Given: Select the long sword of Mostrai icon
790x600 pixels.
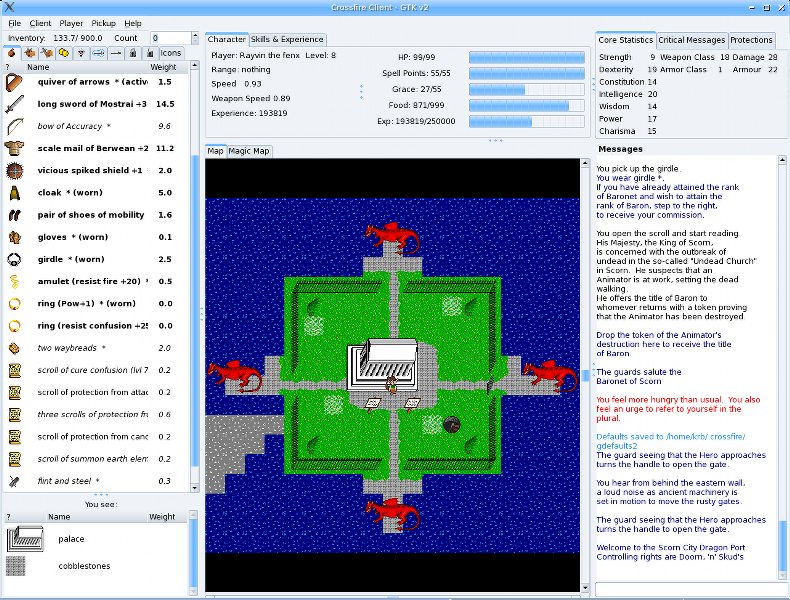Looking at the screenshot, I should (x=14, y=104).
